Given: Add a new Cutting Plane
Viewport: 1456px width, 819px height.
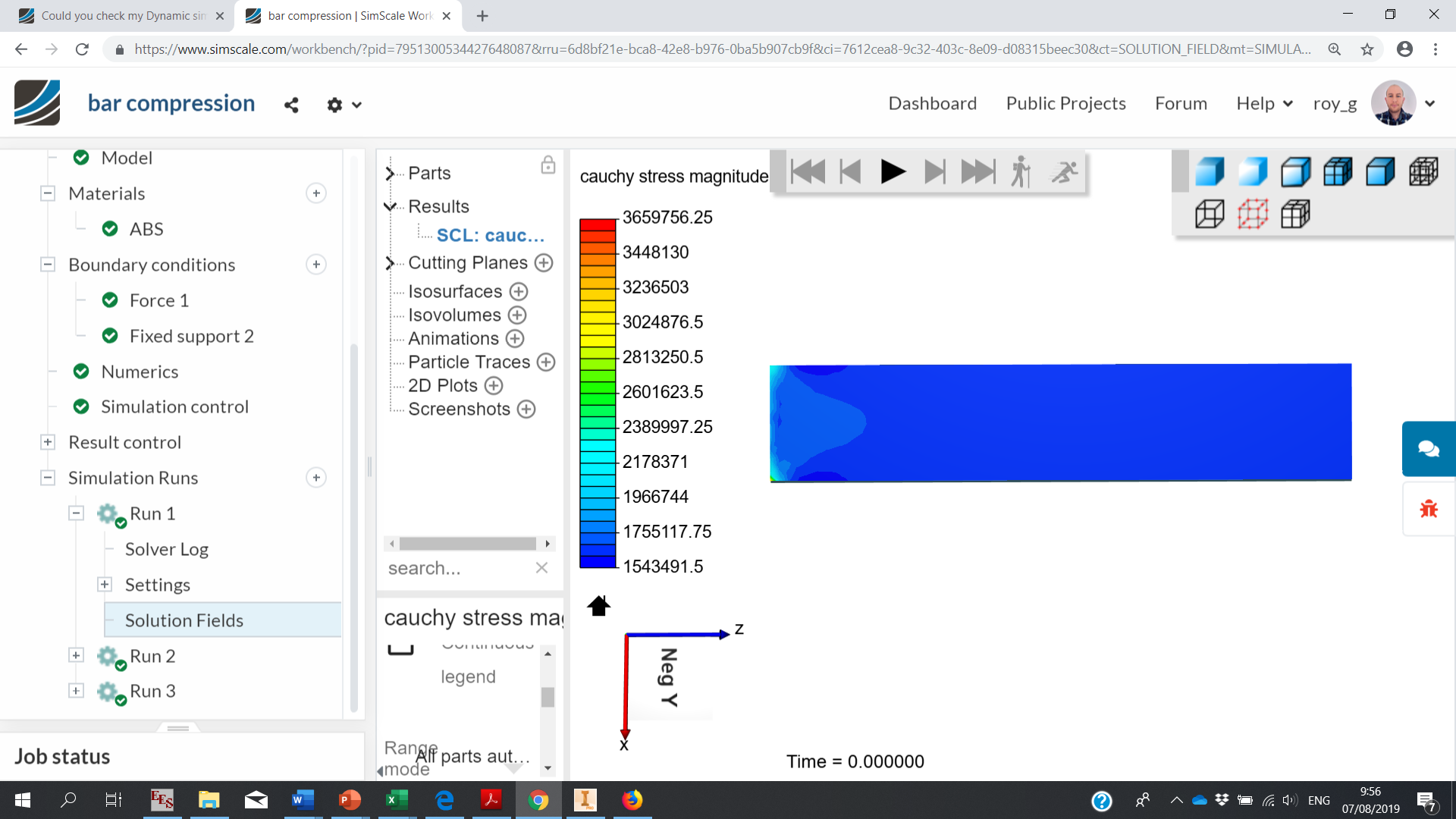Looking at the screenshot, I should [544, 263].
